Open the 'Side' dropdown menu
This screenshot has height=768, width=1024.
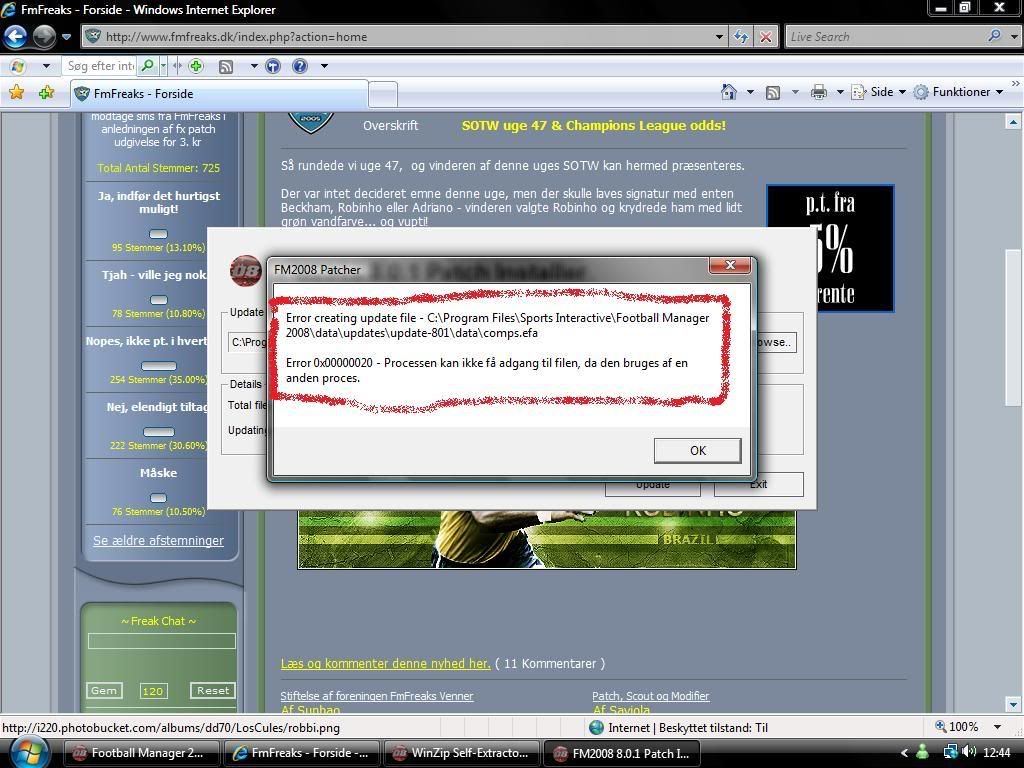tap(882, 92)
